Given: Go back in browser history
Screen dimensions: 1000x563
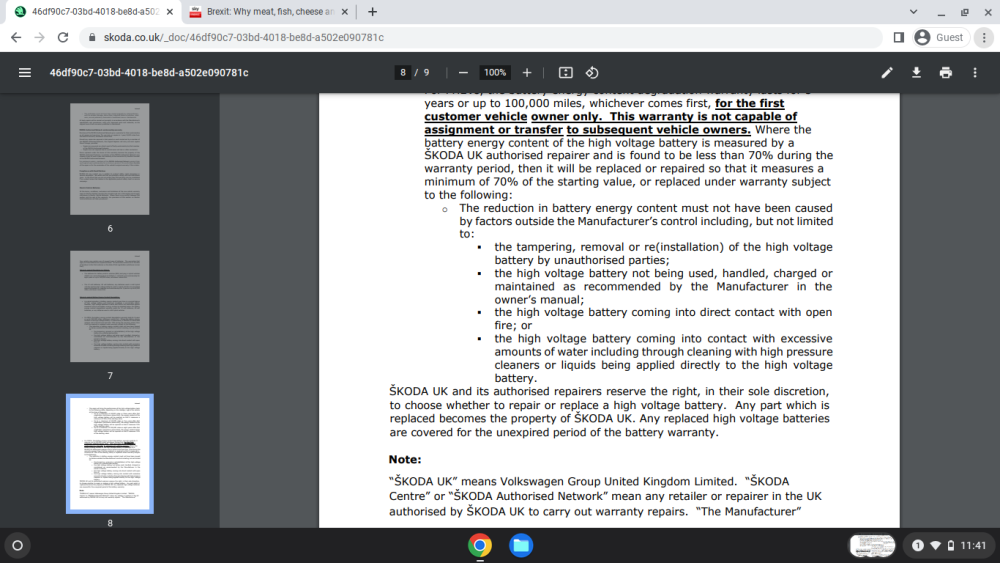Looking at the screenshot, I should pos(16,38).
